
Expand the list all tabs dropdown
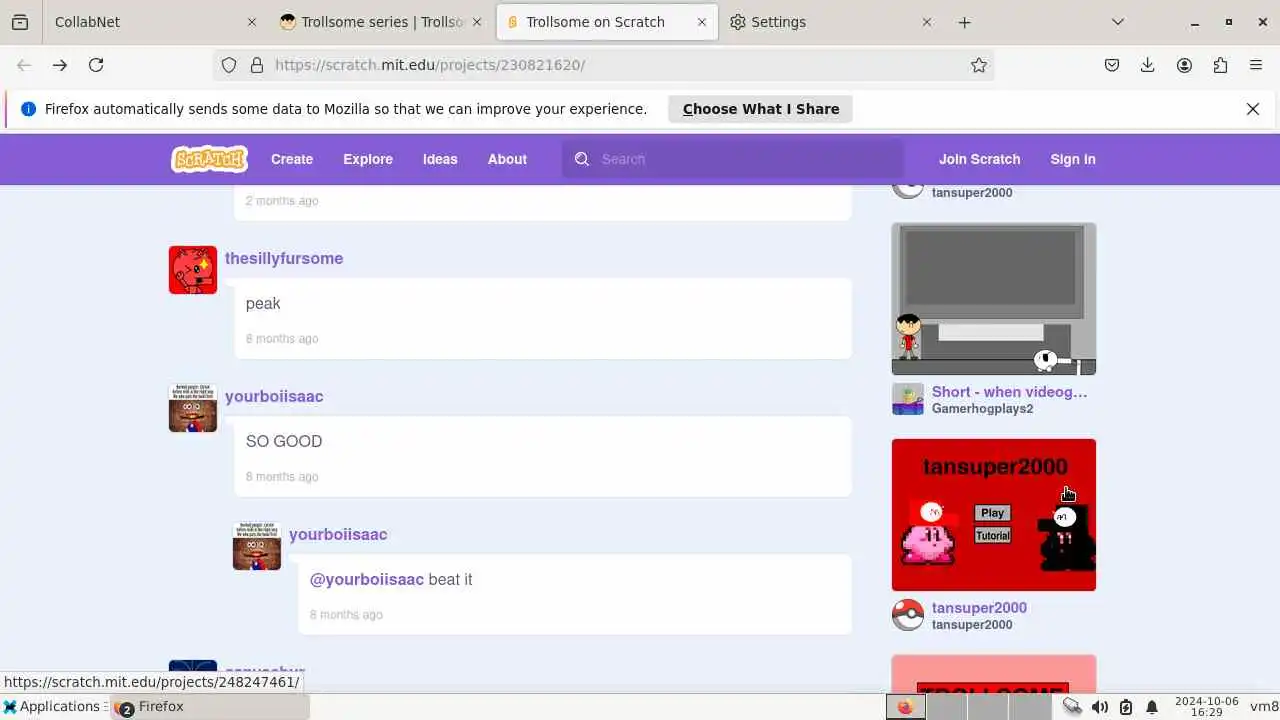[x=1118, y=22]
